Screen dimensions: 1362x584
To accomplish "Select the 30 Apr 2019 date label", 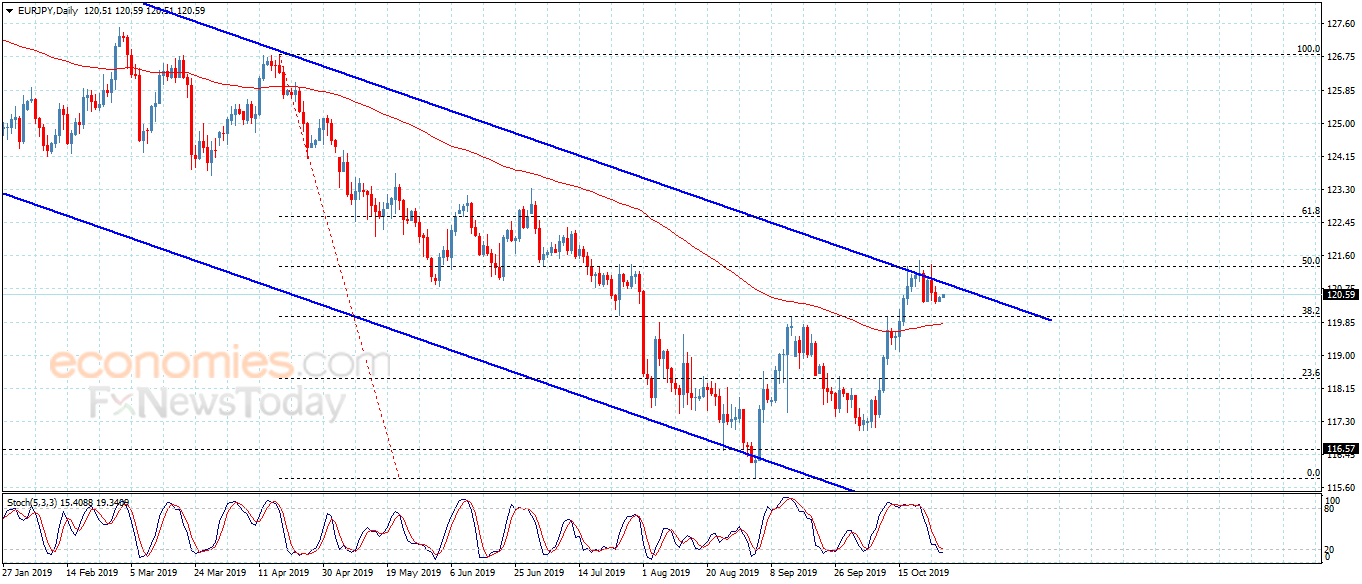I will pos(349,574).
